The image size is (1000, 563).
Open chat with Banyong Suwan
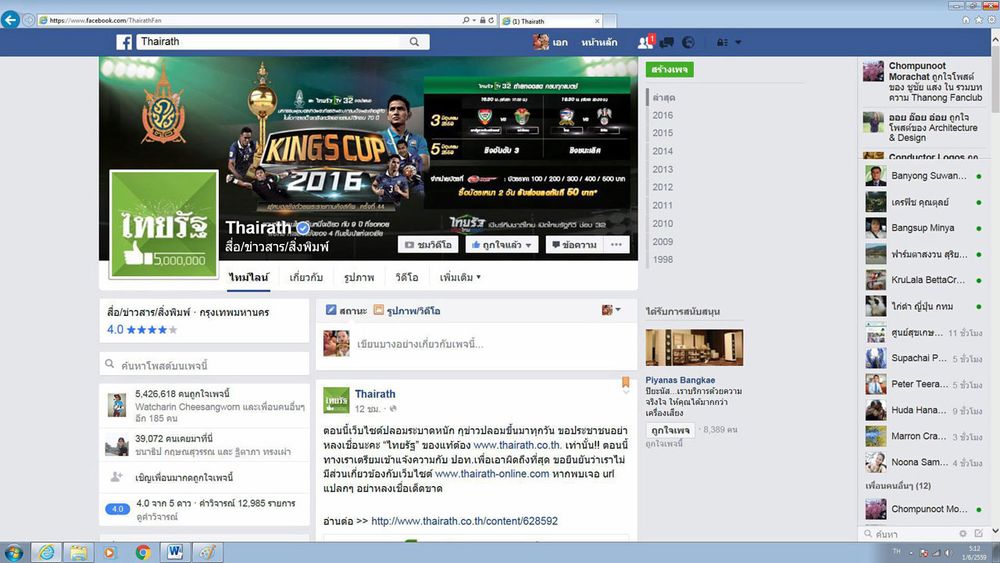tap(923, 176)
